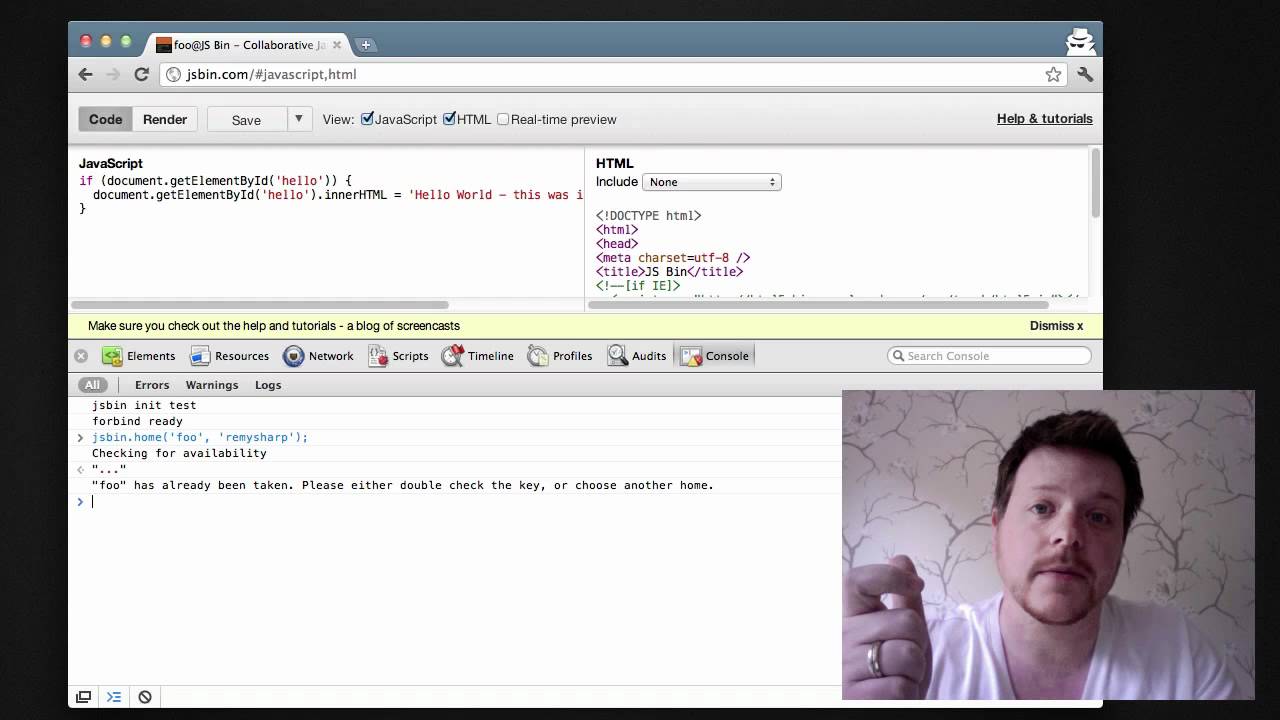Open the Audits panel in DevTools

click(637, 356)
